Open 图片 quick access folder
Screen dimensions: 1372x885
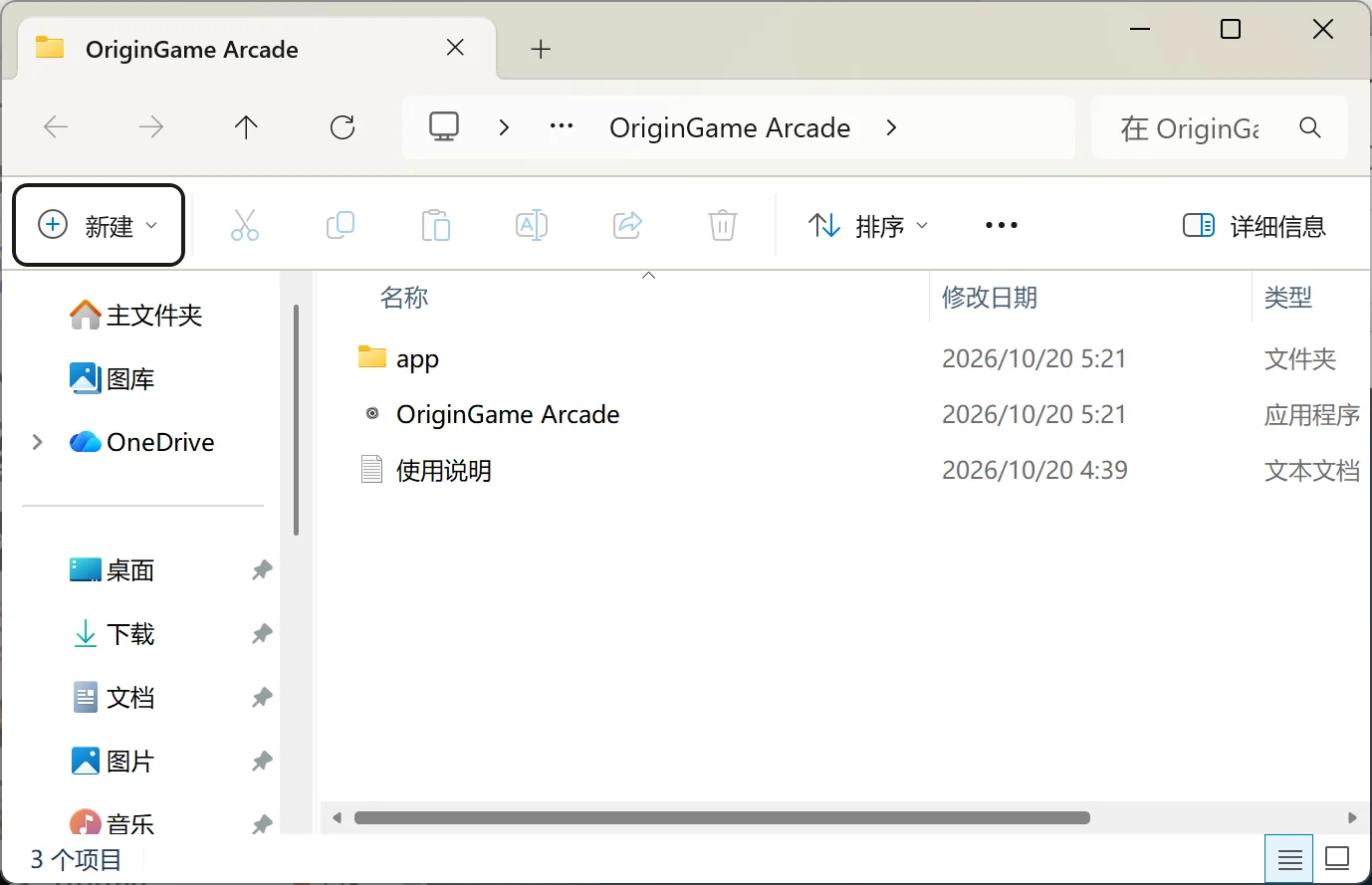[x=114, y=762]
